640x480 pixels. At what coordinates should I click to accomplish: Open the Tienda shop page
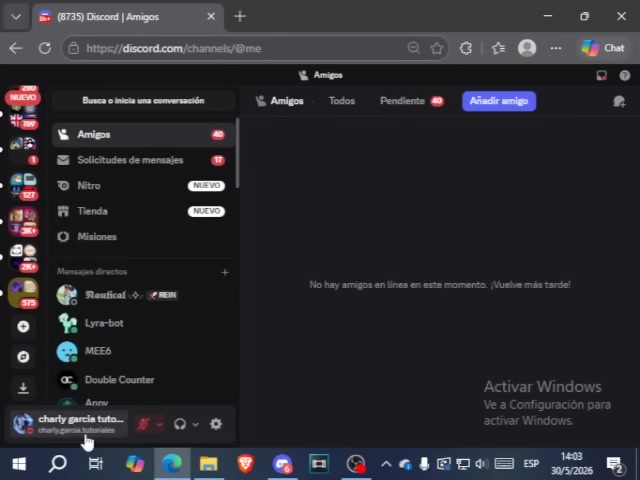143,211
